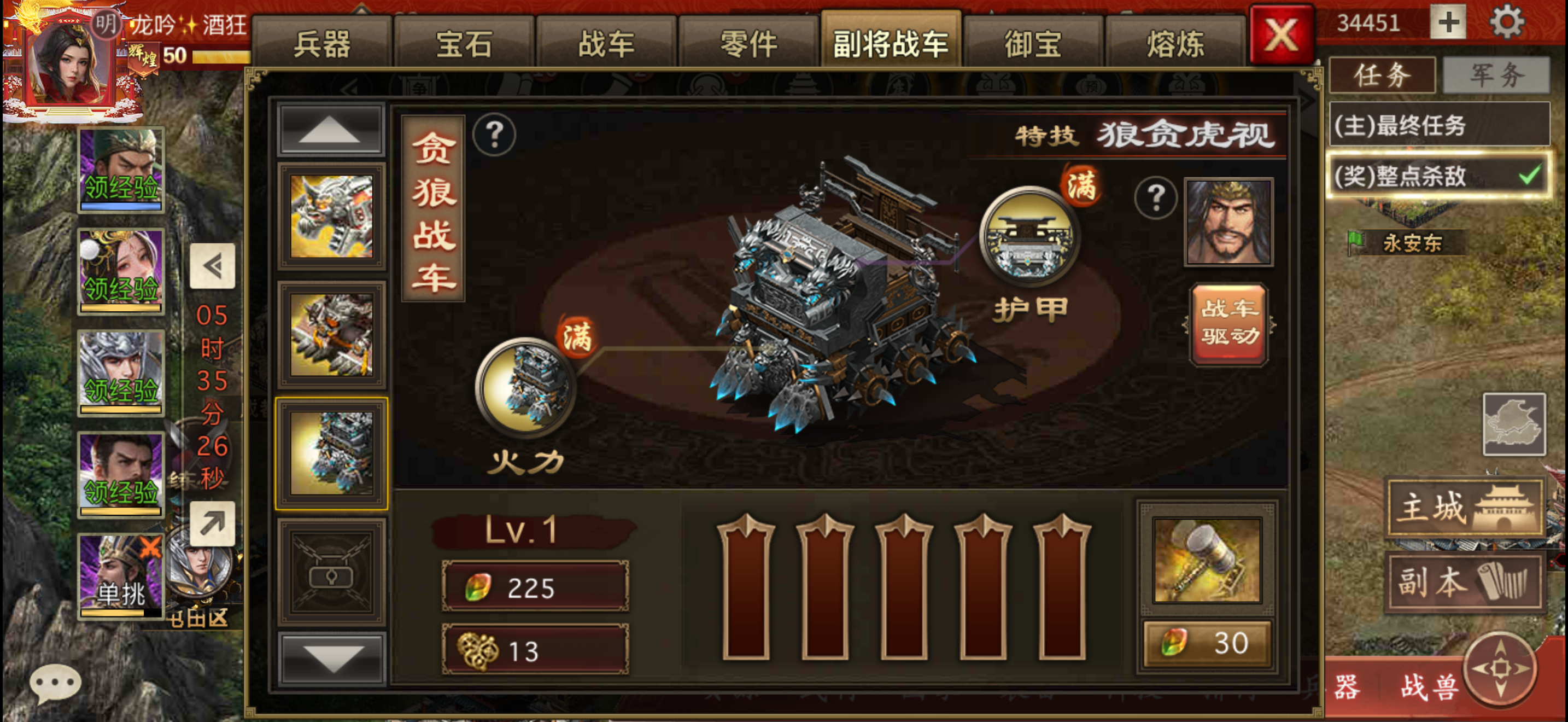Screen dimensions: 1568x722
Task: Select the 火力 firepower part icon
Action: [x=526, y=387]
